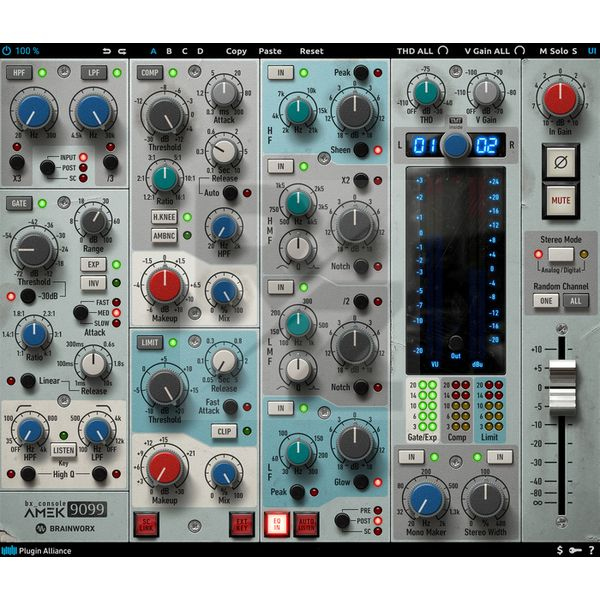600x600 pixels.
Task: Click the red In Gain knob
Action: pos(560,99)
